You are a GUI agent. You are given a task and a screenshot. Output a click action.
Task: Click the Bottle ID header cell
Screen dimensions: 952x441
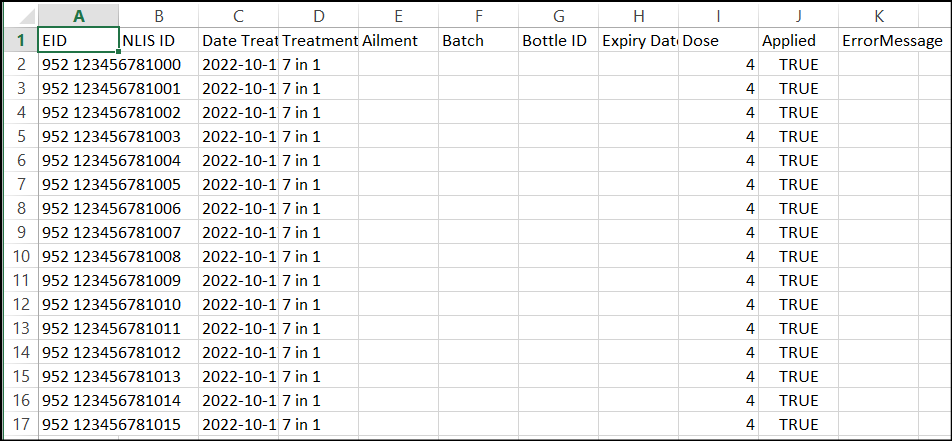tap(558, 41)
